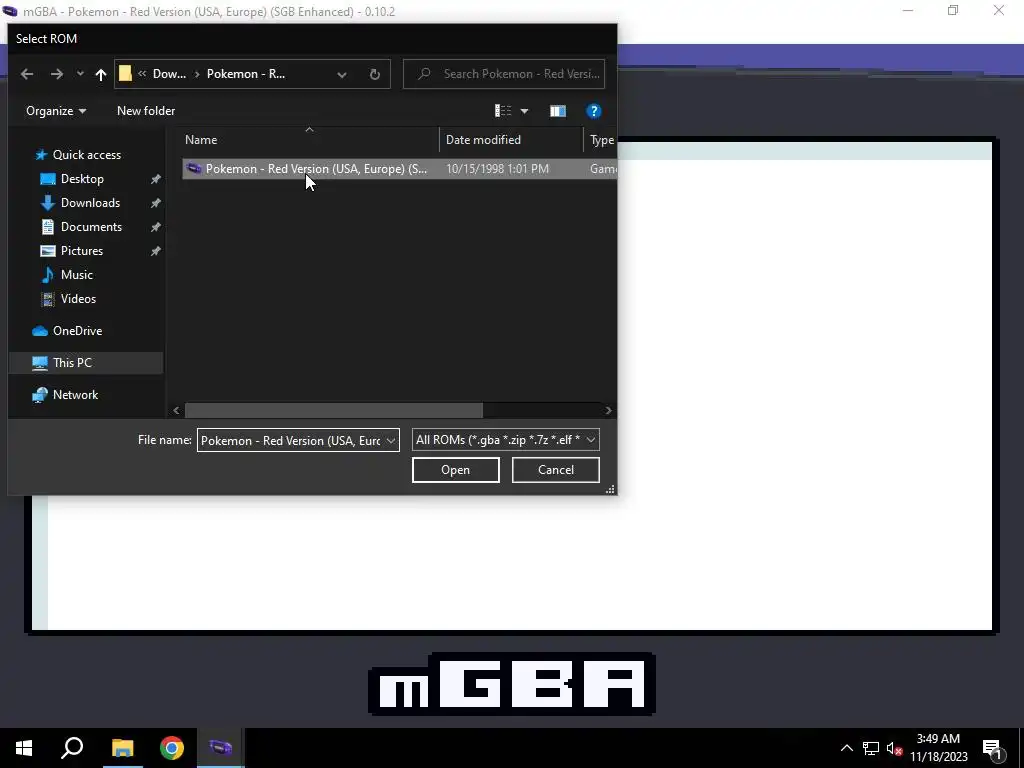This screenshot has width=1024, height=768.
Task: Change the view layout icon
Action: pos(503,111)
